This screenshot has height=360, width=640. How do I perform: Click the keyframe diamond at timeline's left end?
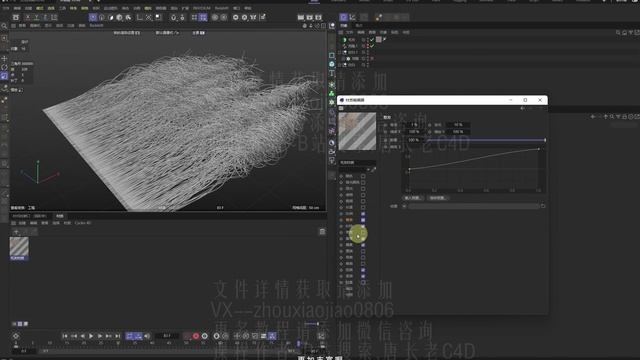coord(16,336)
